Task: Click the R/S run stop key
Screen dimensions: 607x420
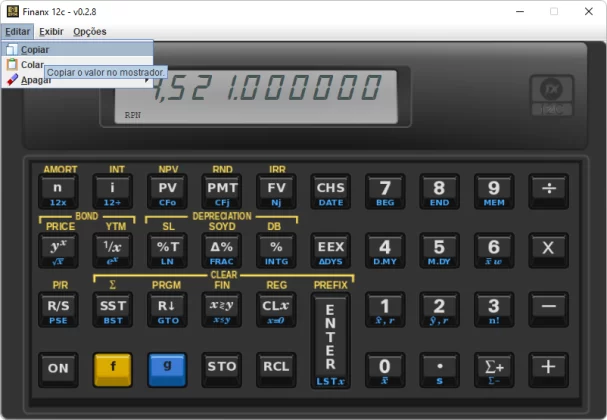Action: coord(58,310)
